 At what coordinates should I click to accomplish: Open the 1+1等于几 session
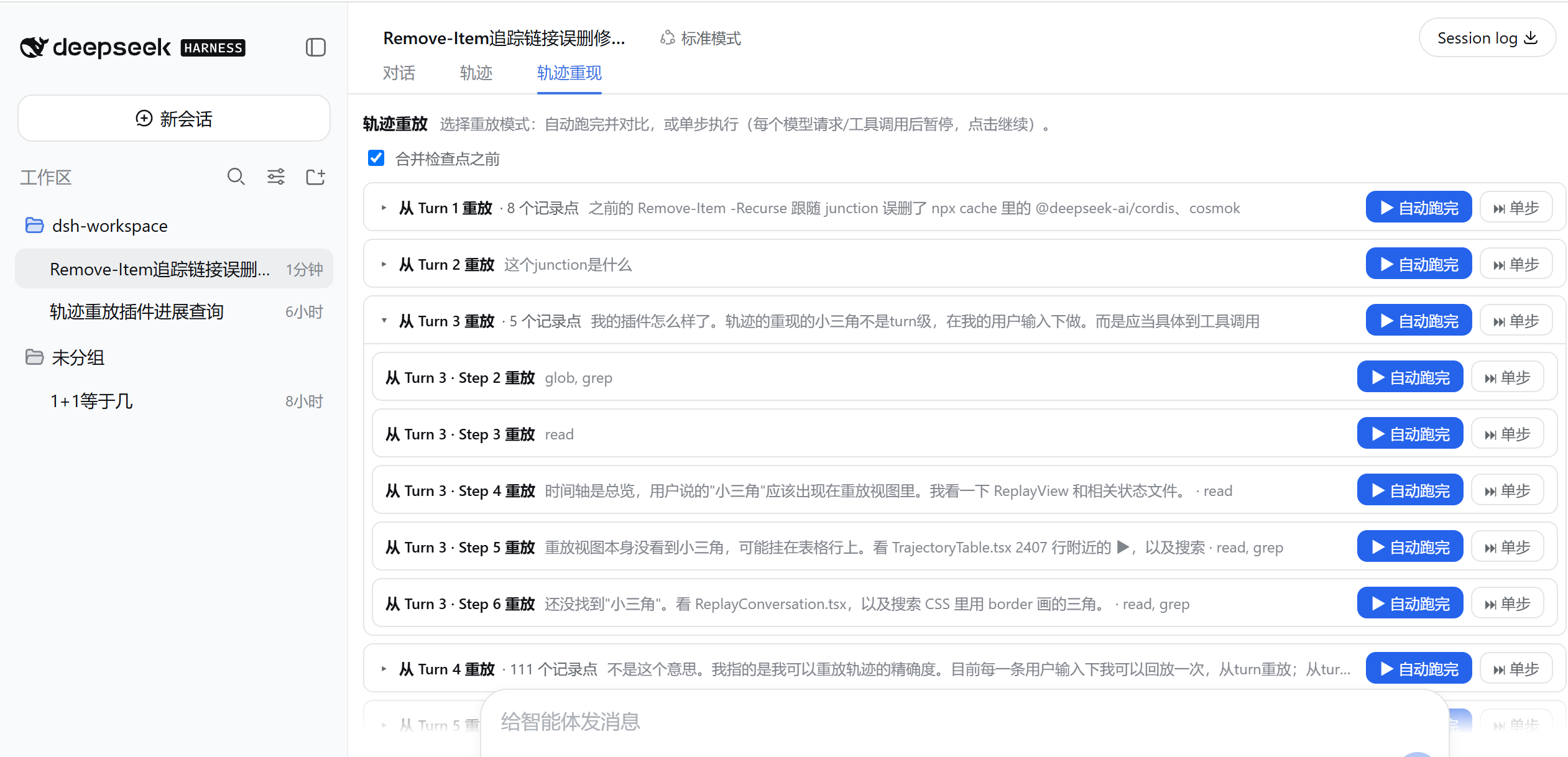pyautogui.click(x=174, y=401)
